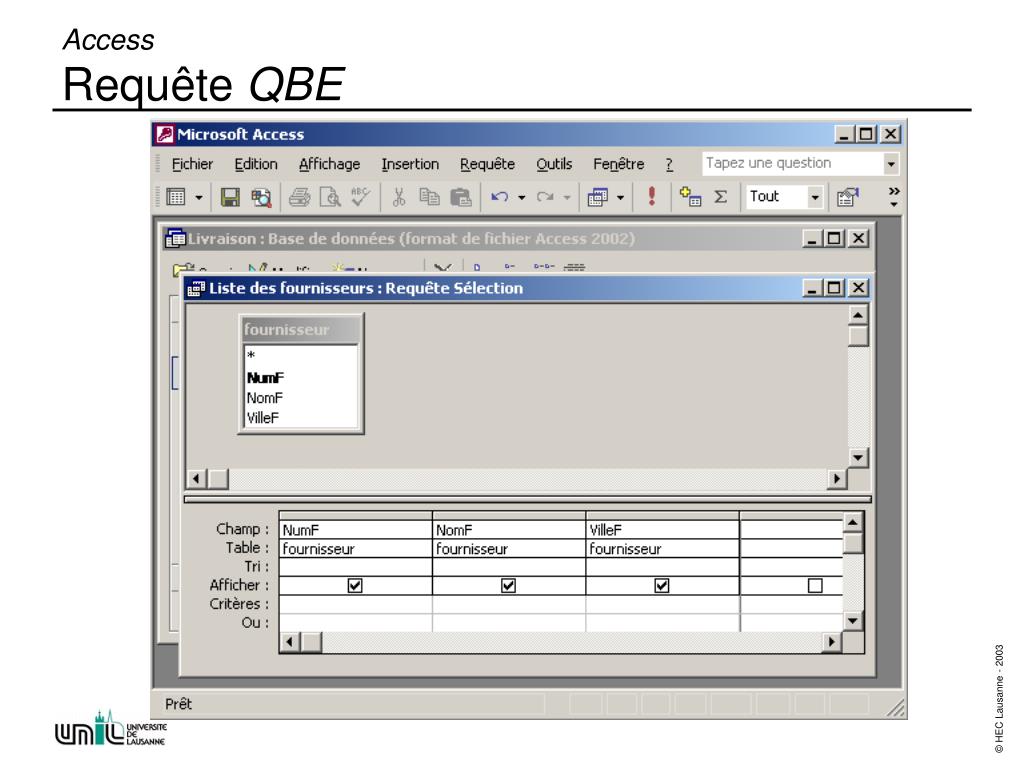Open the View mode dropdown arrow

tap(199, 197)
